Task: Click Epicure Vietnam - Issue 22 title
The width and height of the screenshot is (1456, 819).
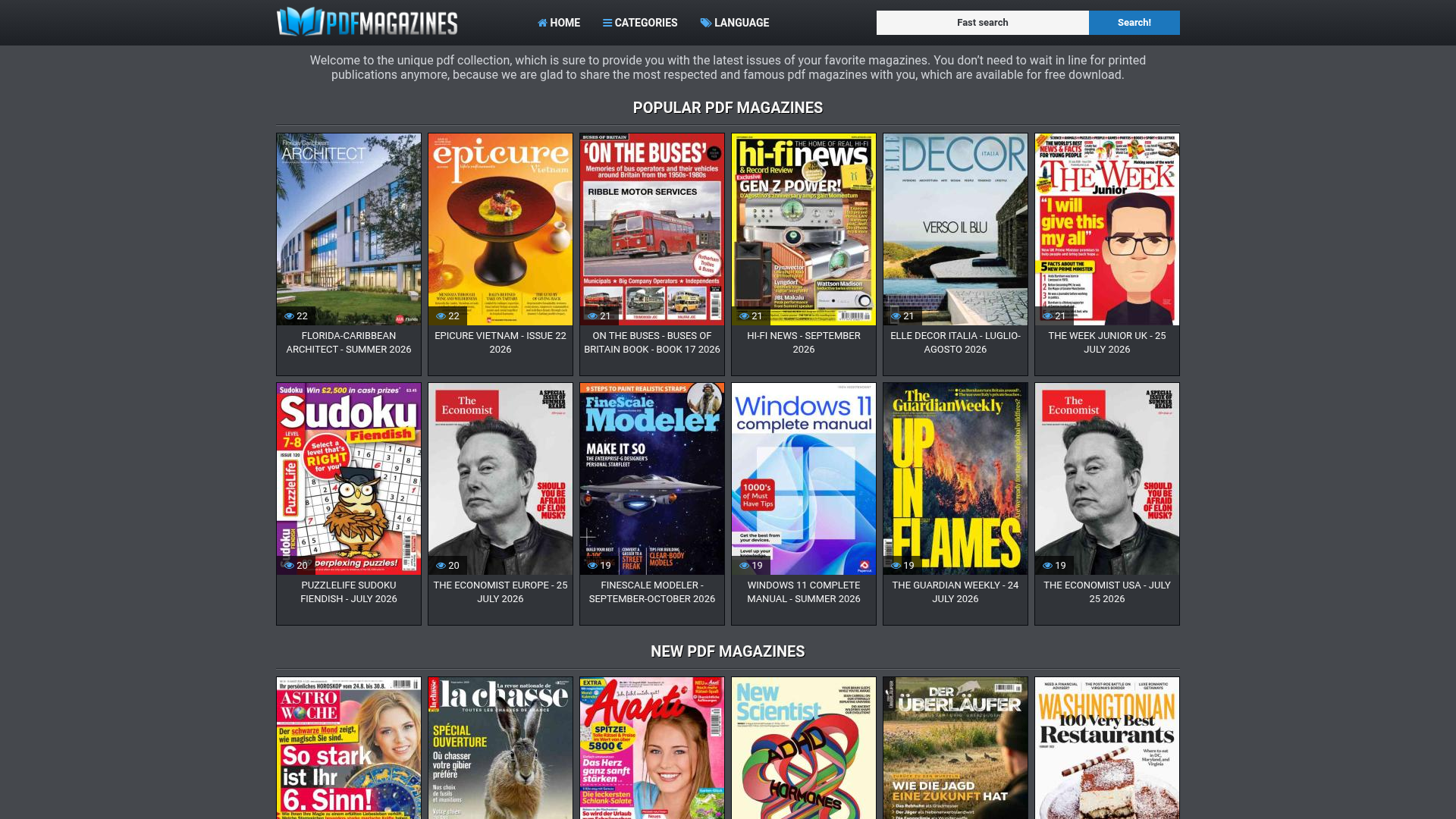Action: [x=500, y=343]
